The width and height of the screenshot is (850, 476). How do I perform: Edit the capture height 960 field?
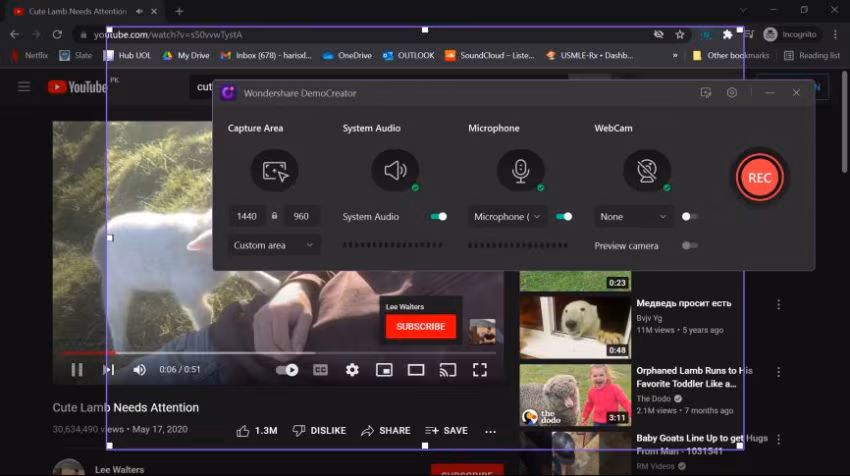click(301, 216)
